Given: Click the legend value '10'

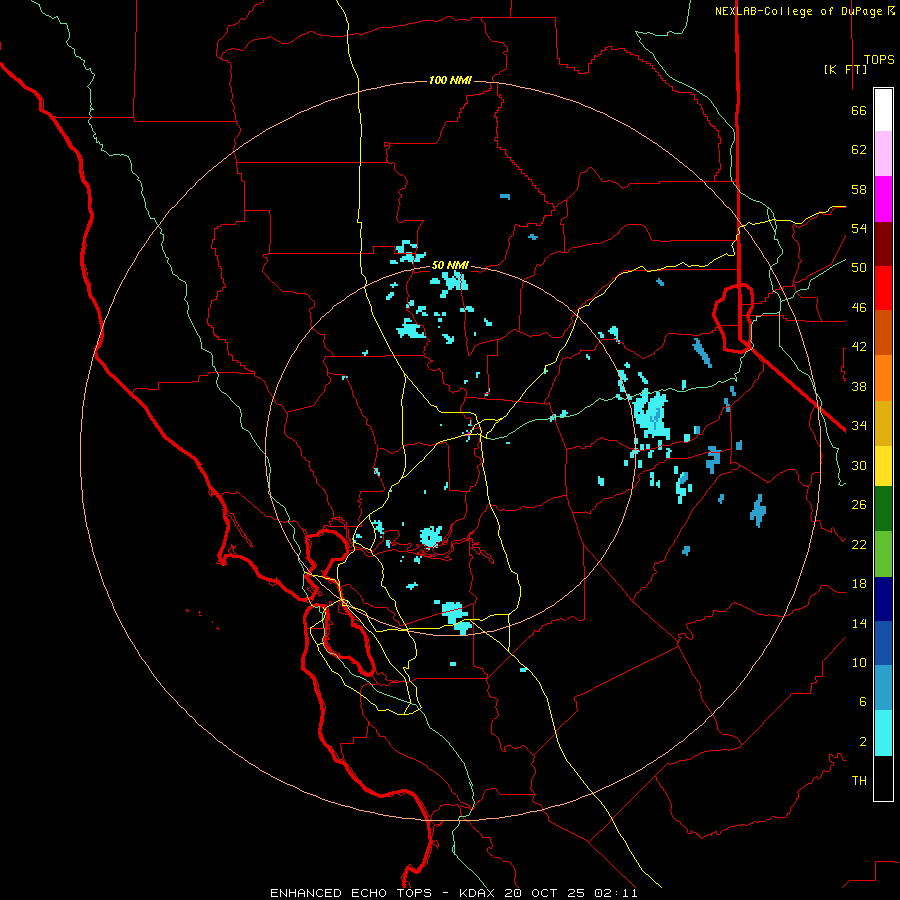Looking at the screenshot, I should point(859,663).
